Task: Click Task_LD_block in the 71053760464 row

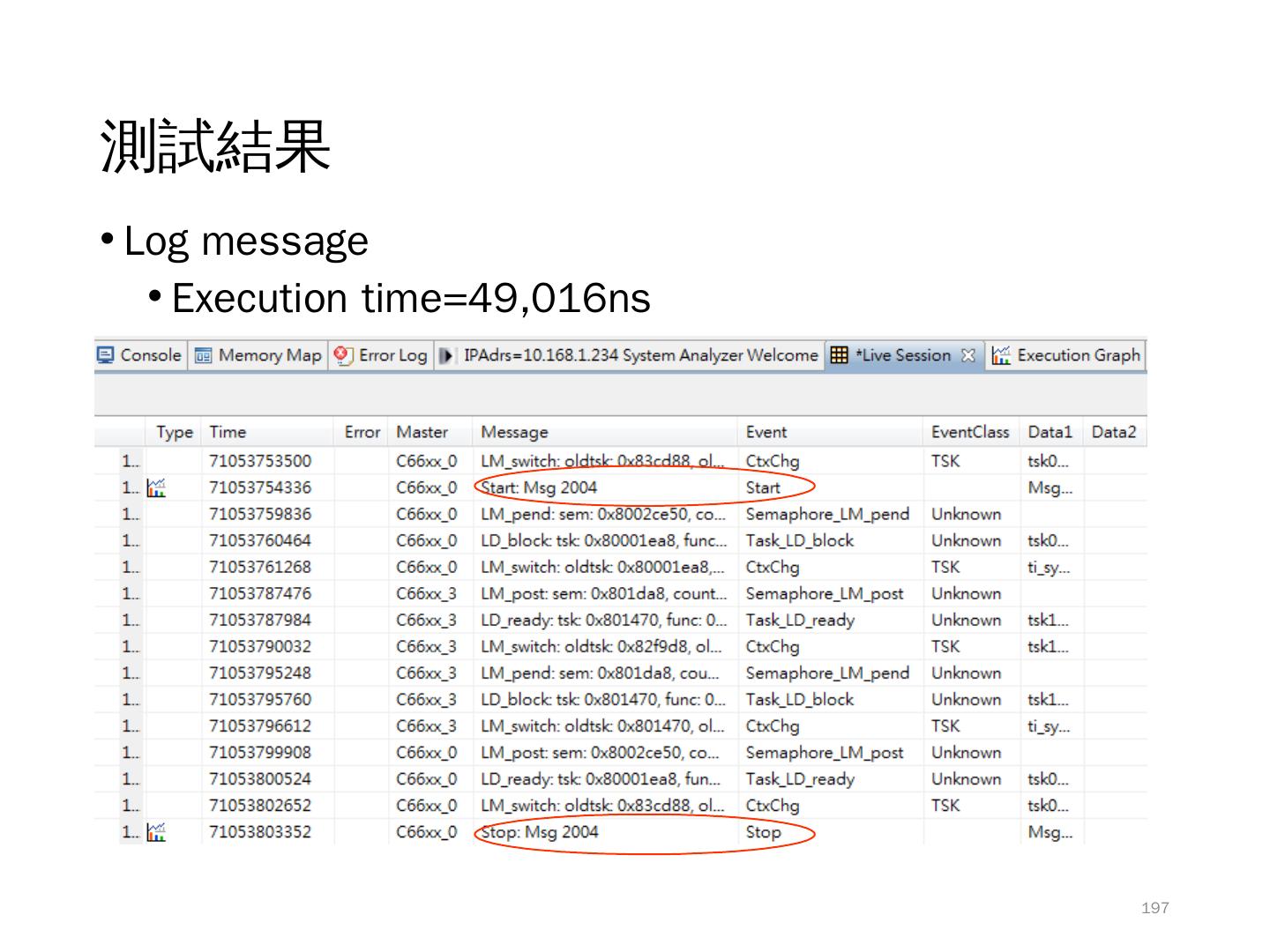Action: [x=800, y=540]
